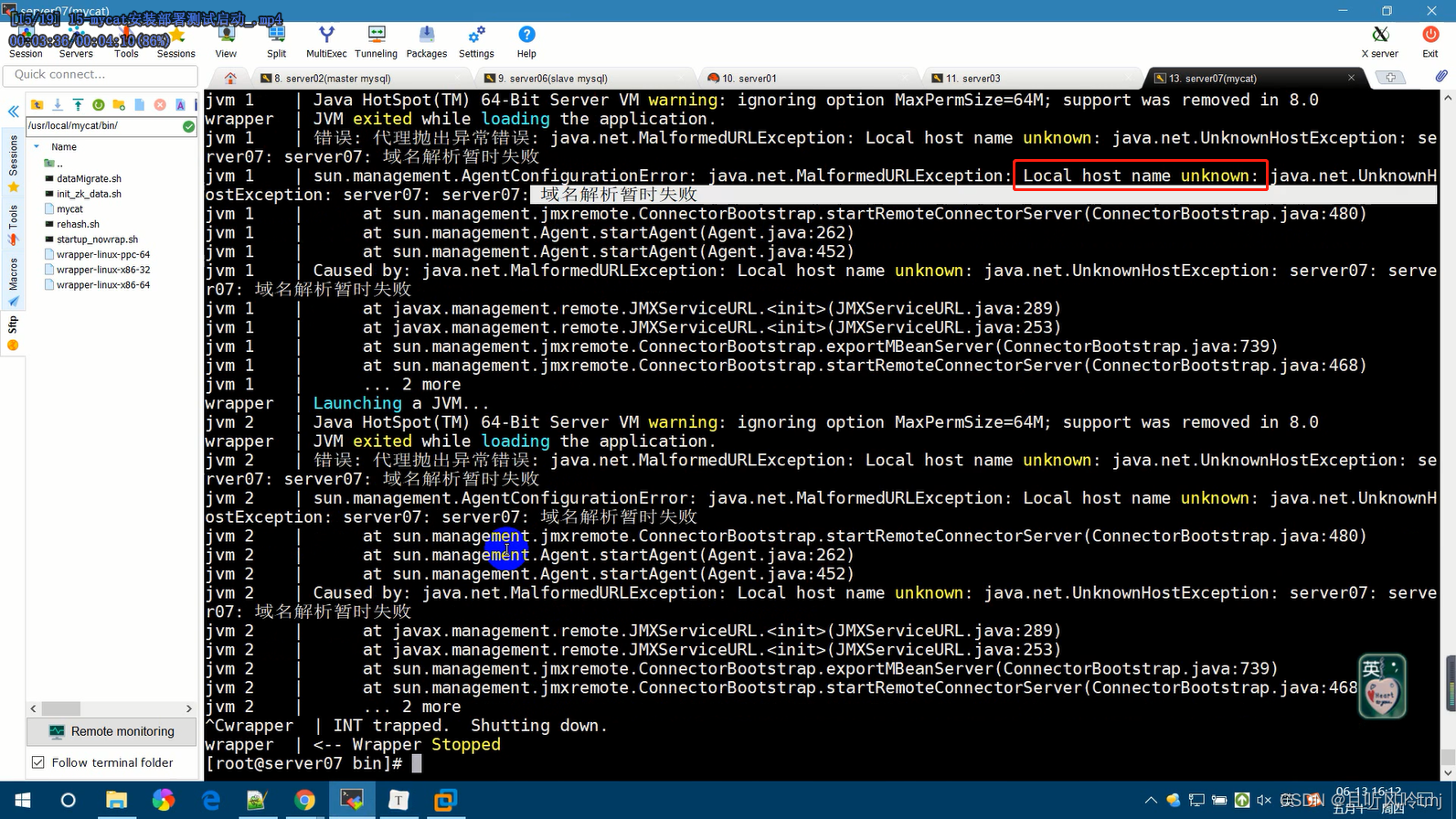Open the Help icon
Screen dimensions: 1456x819
[526, 42]
